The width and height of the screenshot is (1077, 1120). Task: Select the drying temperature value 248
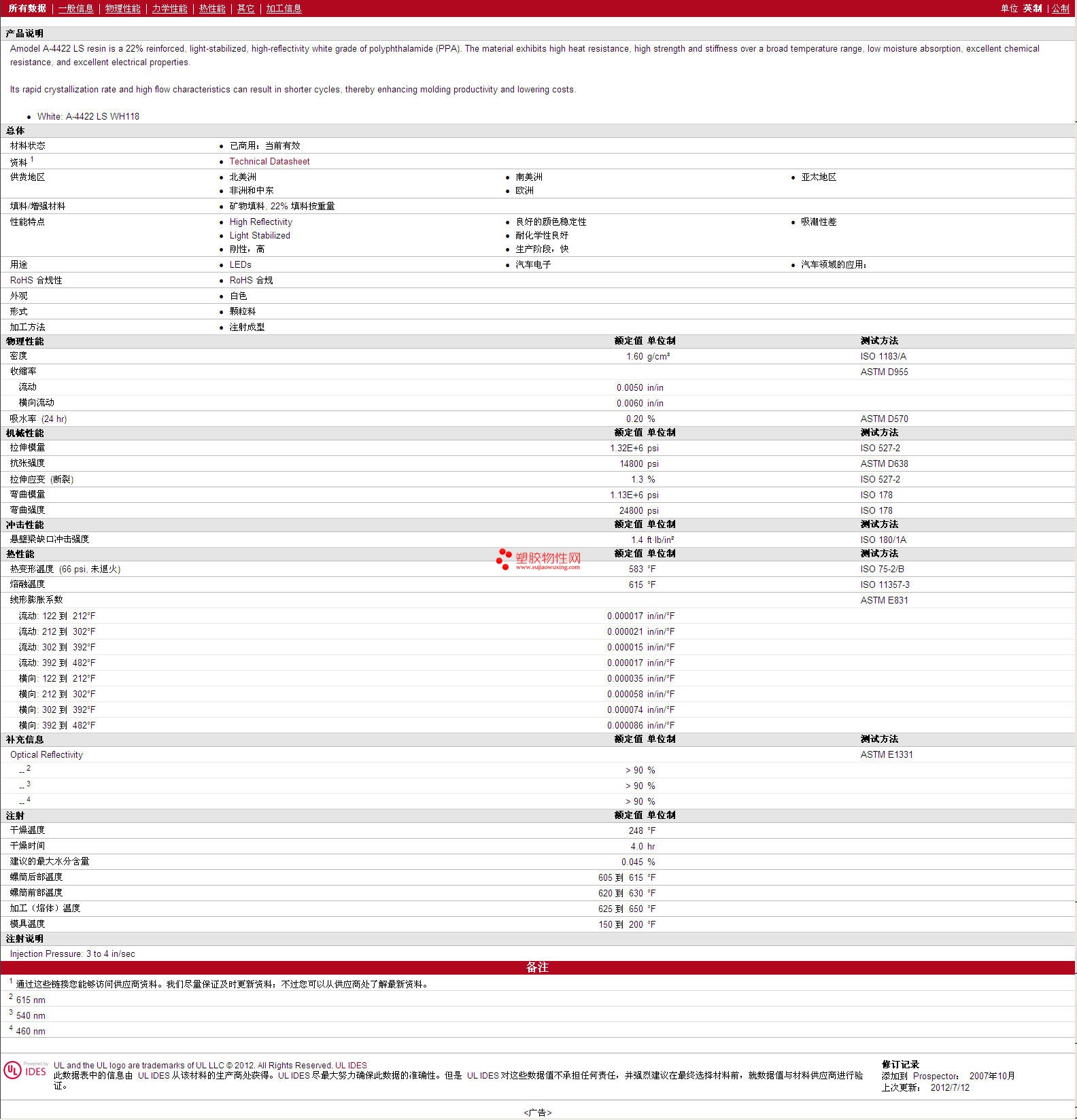pyautogui.click(x=636, y=830)
